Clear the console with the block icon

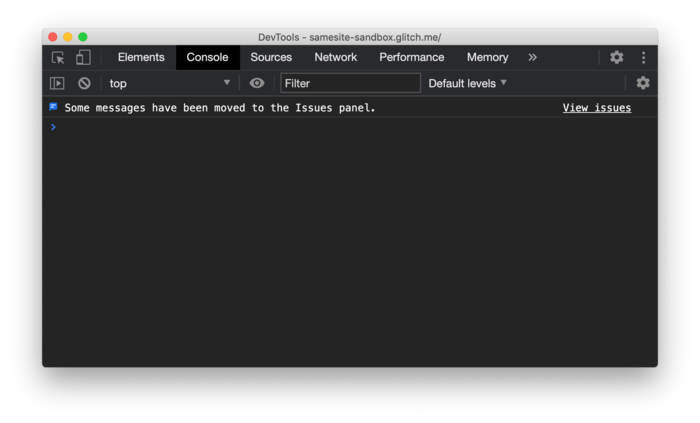pos(84,83)
